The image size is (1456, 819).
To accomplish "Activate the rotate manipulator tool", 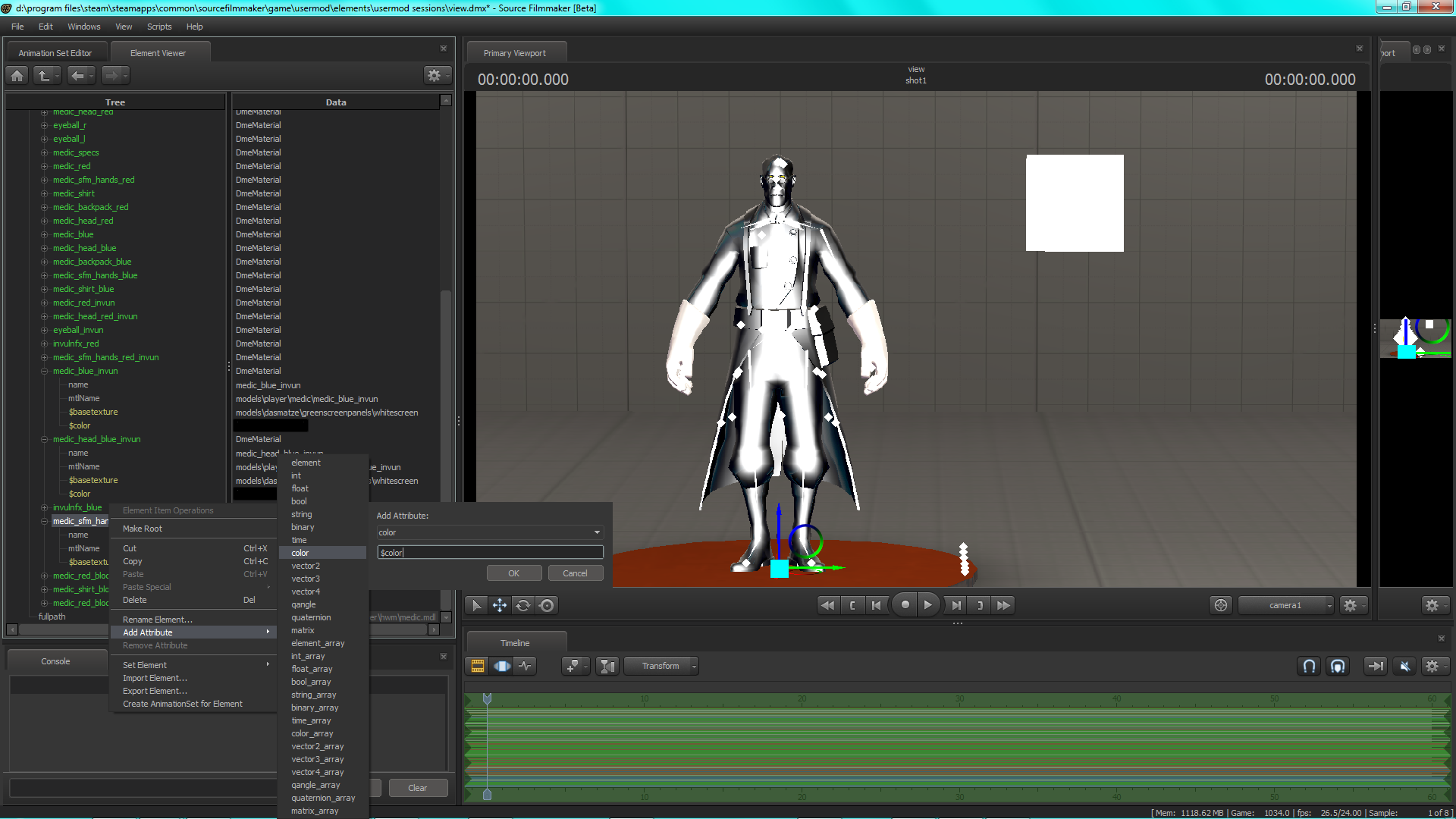I will tap(523, 605).
